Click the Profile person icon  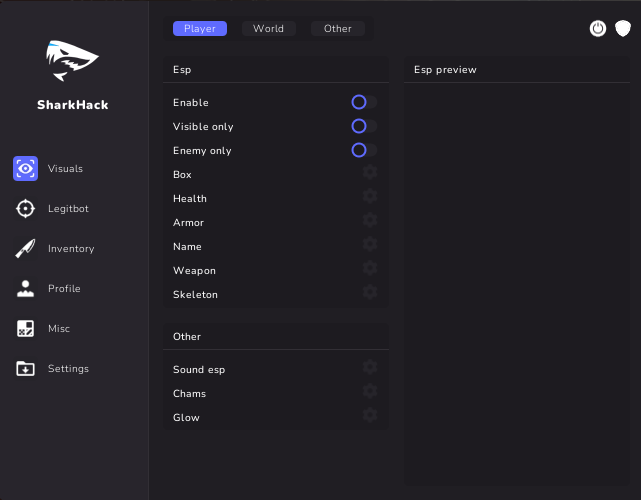click(x=26, y=289)
